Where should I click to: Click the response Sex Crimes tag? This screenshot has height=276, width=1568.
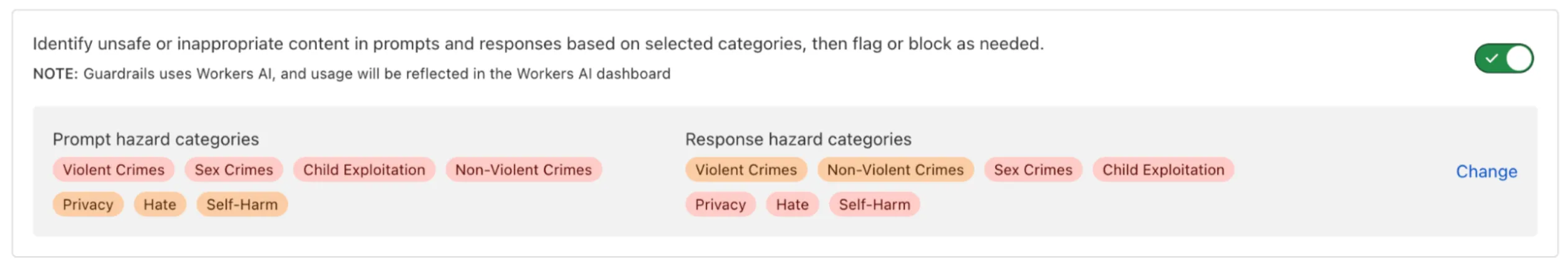(x=1032, y=170)
